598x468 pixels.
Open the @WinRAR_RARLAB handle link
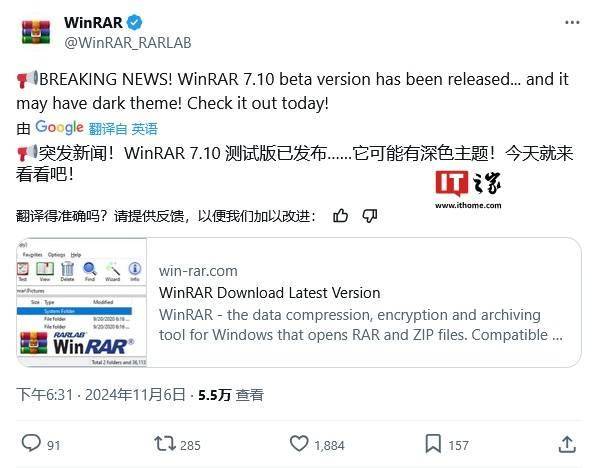tap(128, 43)
